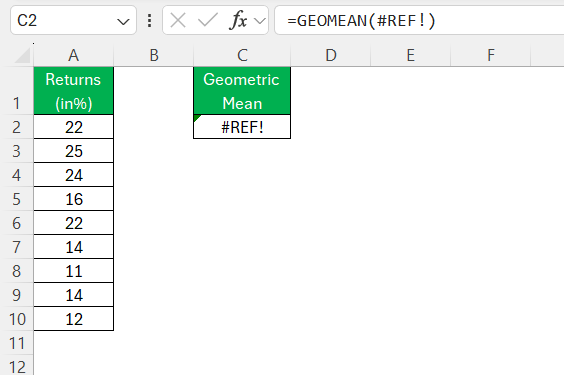Select row 1 header

tap(17, 91)
